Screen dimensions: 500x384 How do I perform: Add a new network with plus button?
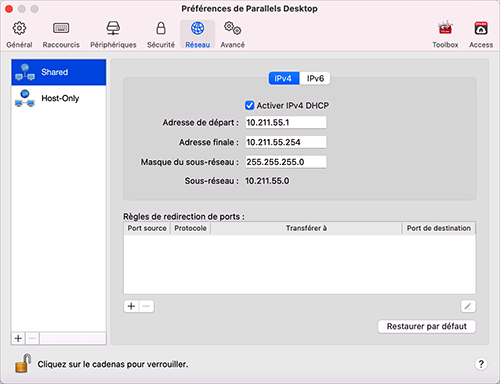pyautogui.click(x=18, y=338)
